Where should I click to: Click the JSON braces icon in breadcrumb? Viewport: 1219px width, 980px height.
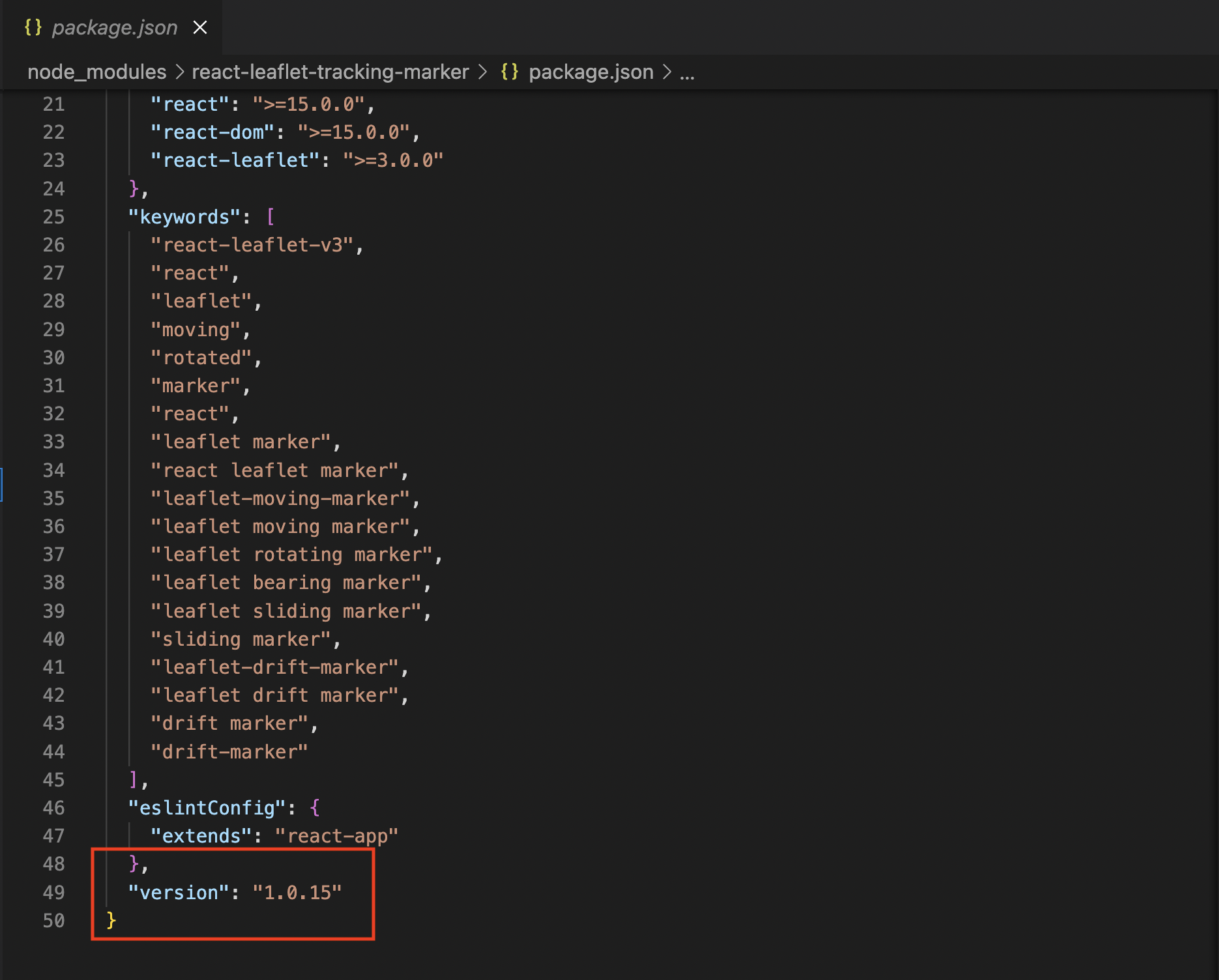510,72
